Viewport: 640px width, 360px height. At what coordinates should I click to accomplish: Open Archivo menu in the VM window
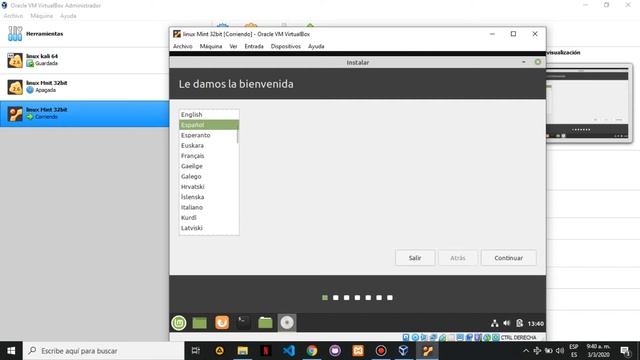coord(182,46)
